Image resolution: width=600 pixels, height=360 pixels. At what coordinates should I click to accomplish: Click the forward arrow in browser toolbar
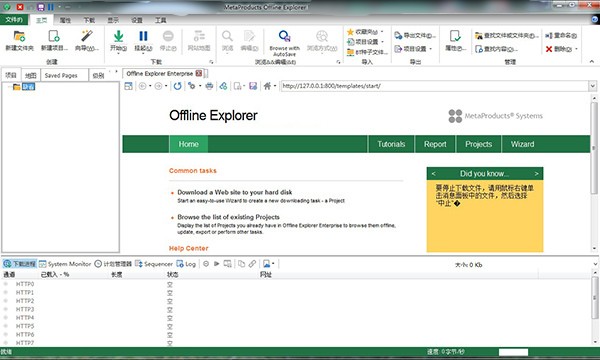coord(158,86)
